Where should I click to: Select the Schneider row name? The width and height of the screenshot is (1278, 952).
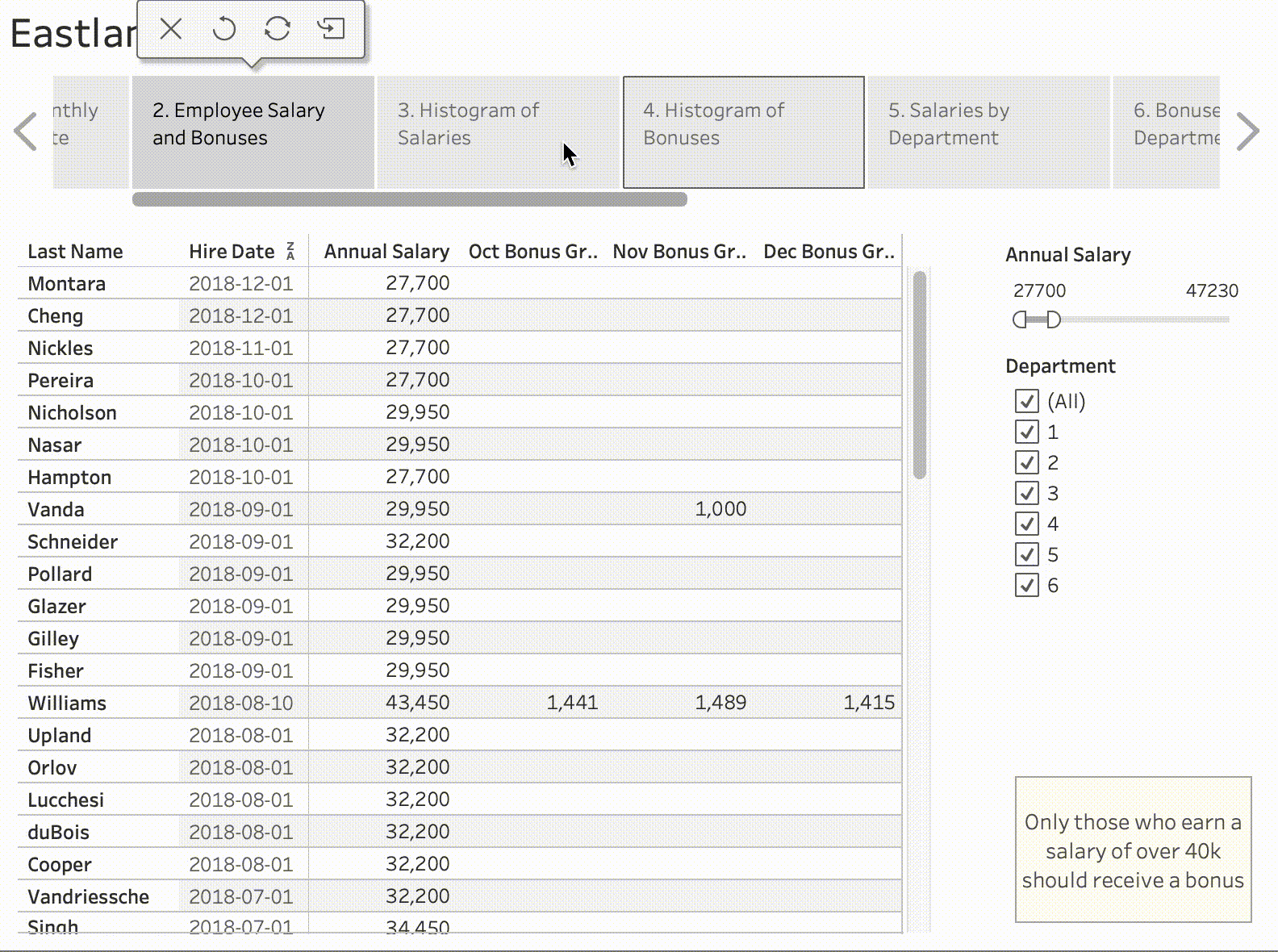tap(73, 542)
